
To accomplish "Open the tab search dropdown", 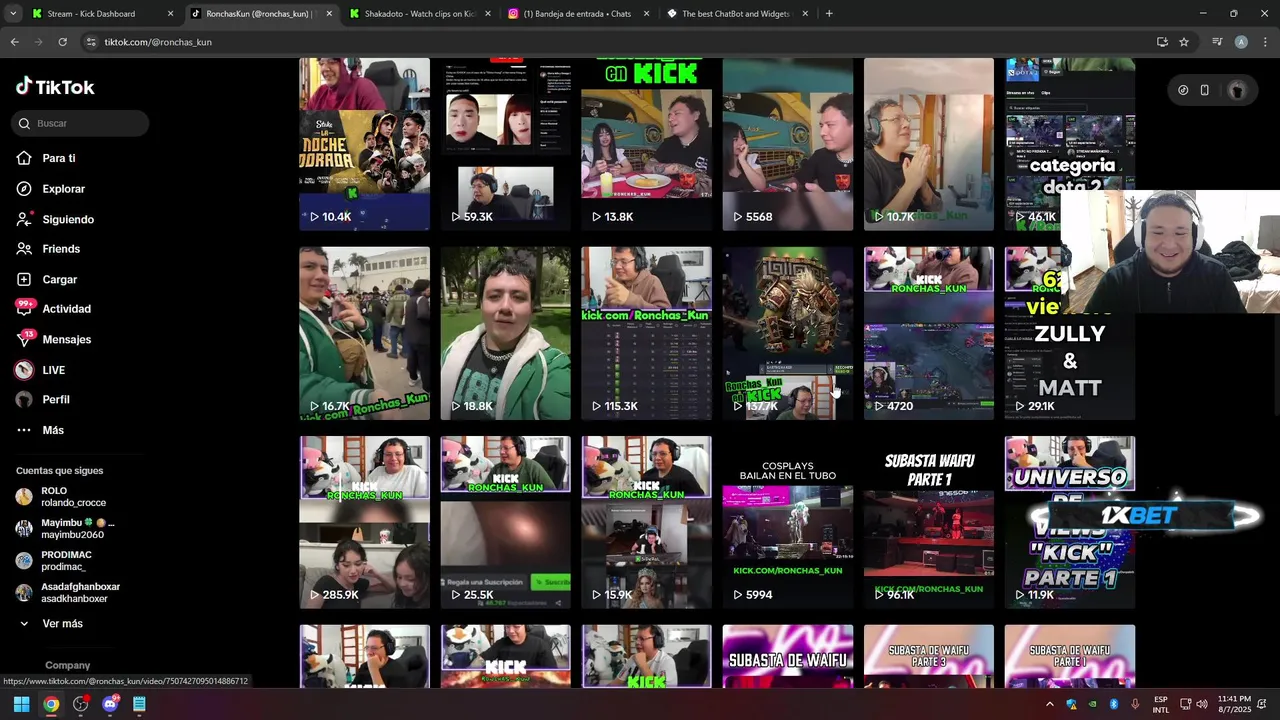I will point(12,14).
